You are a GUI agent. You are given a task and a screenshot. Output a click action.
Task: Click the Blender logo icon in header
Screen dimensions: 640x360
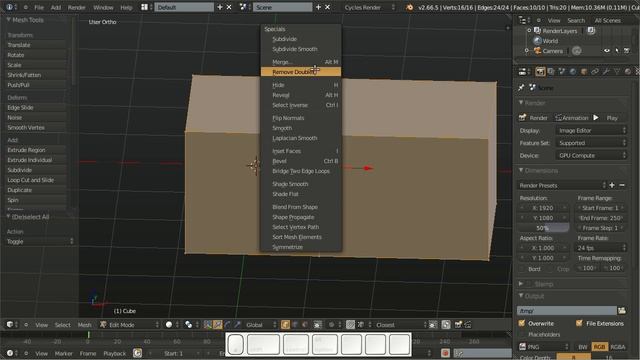(409, 7)
